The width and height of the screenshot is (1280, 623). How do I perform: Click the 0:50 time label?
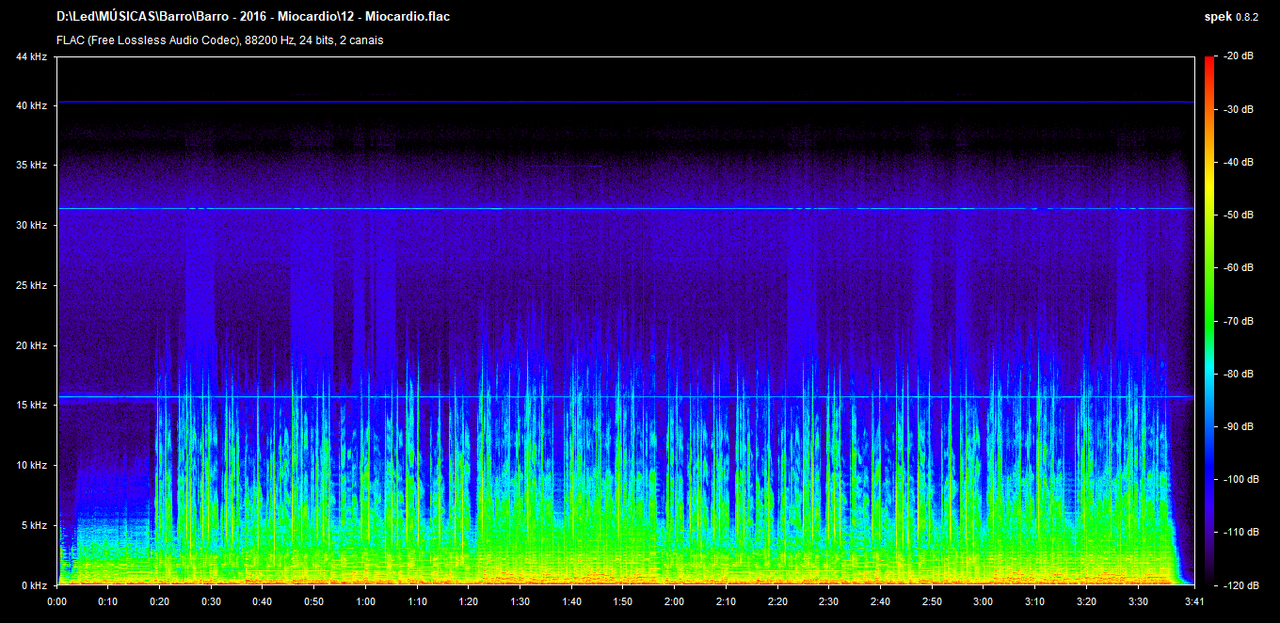pyautogui.click(x=314, y=601)
